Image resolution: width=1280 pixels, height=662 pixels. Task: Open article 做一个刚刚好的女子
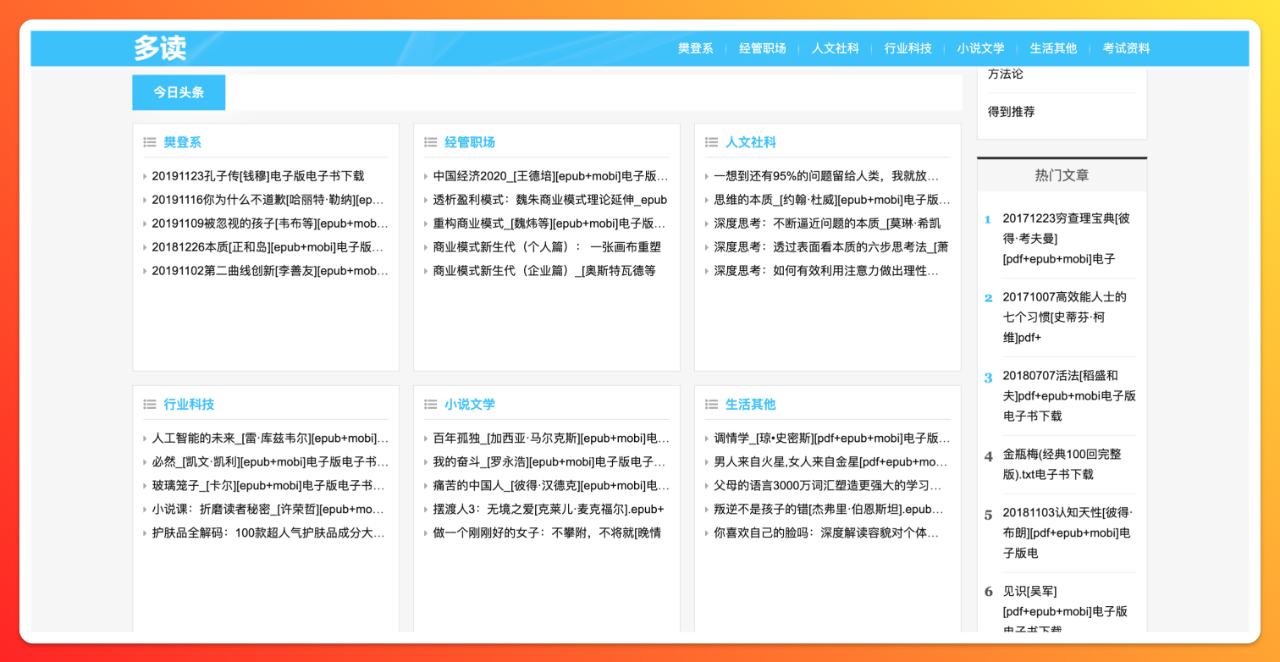pos(547,533)
